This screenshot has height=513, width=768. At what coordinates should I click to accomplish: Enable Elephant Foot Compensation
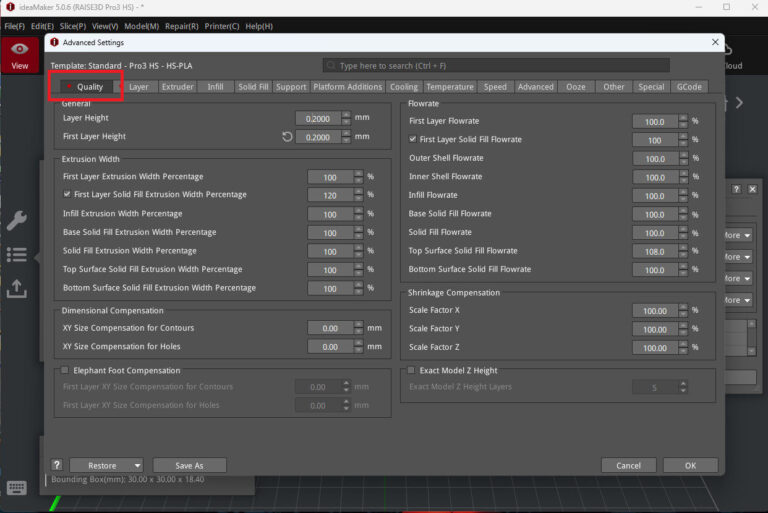click(65, 370)
